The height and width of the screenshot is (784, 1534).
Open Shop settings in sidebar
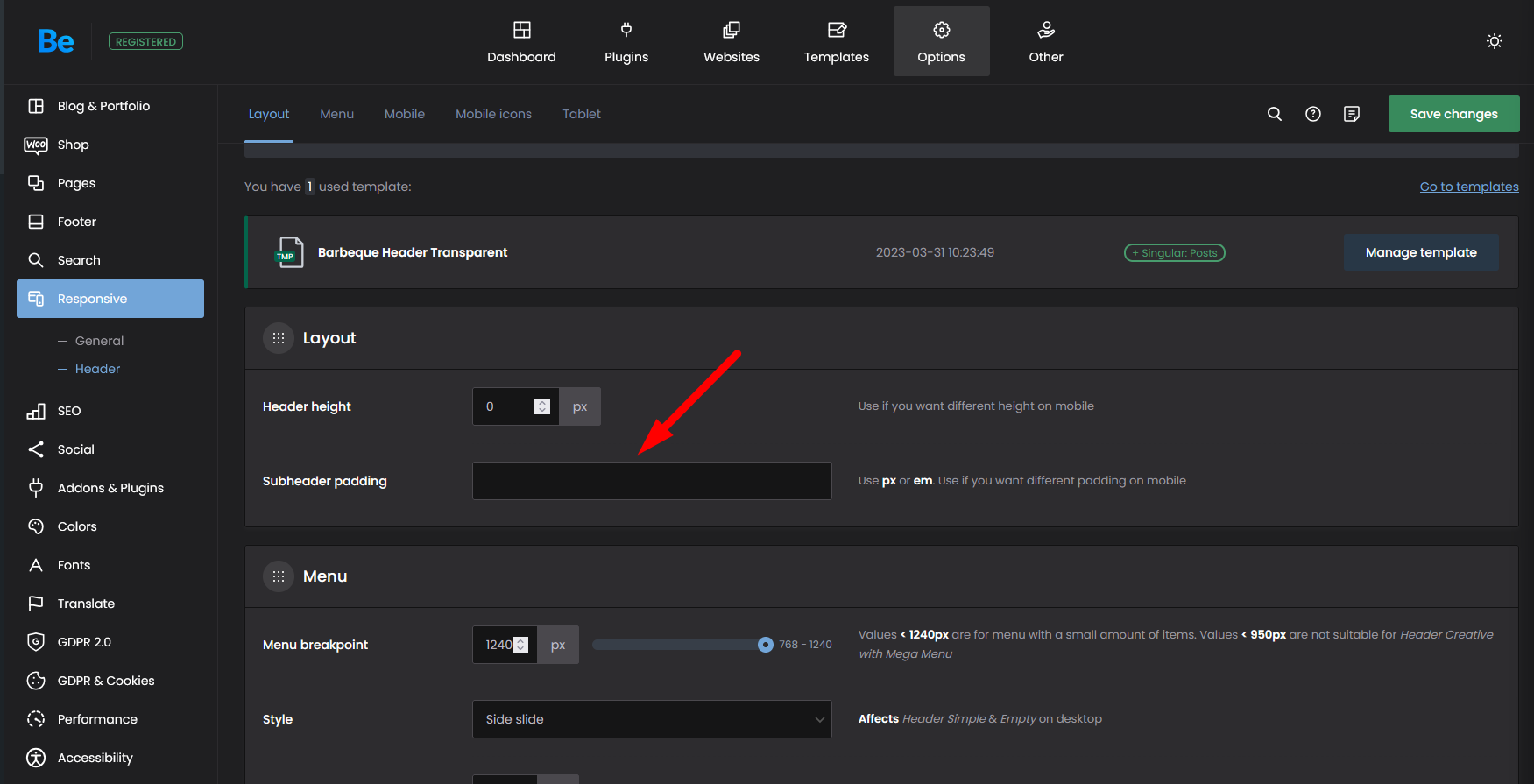110,145
